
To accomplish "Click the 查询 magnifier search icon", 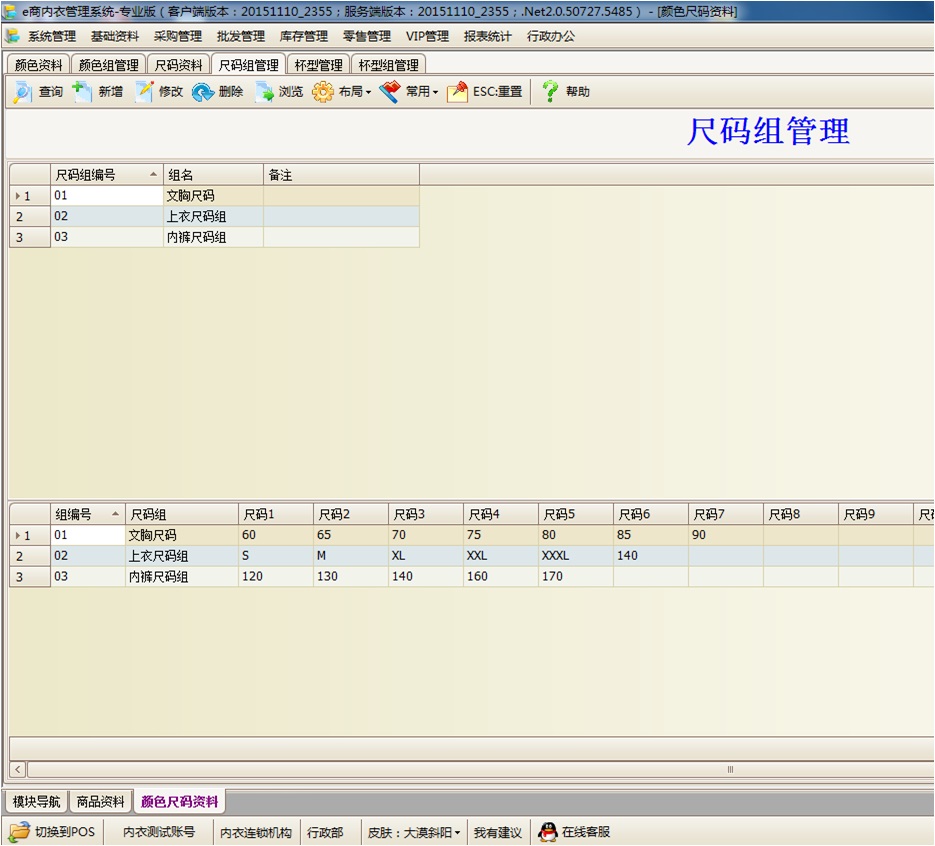I will pyautogui.click(x=22, y=92).
